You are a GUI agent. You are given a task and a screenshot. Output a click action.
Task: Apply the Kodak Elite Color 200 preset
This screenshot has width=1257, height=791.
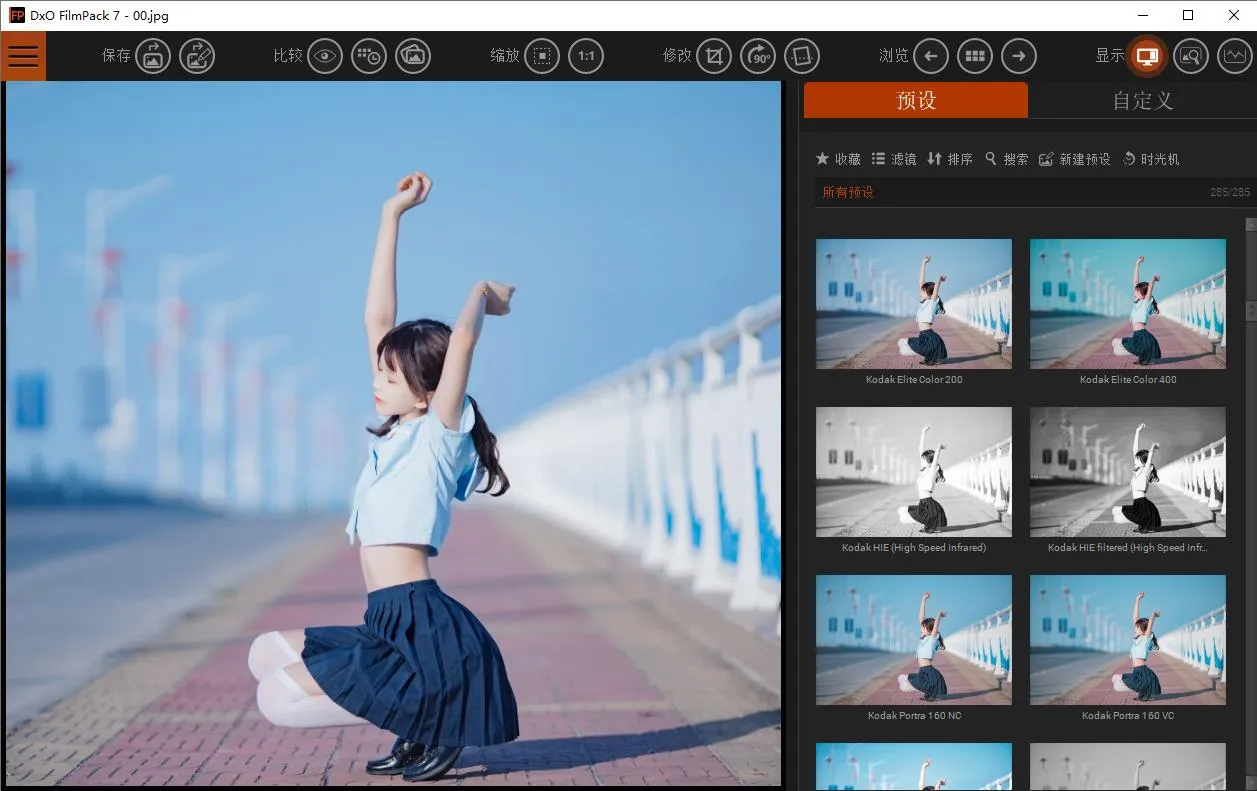[x=914, y=304]
